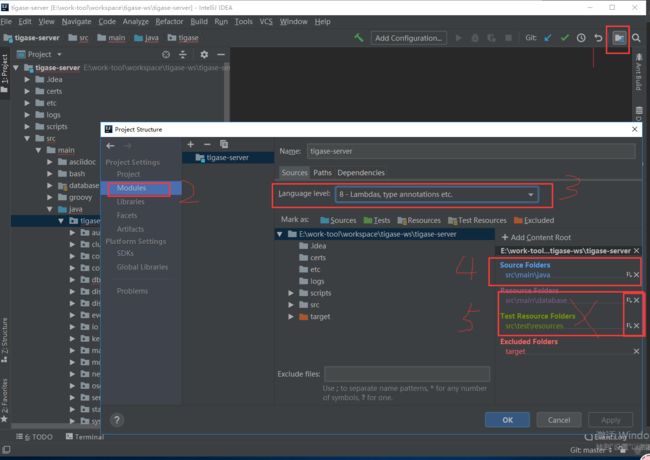The height and width of the screenshot is (460, 650).
Task: Remove src\test\resources folder X
Action: 637,326
